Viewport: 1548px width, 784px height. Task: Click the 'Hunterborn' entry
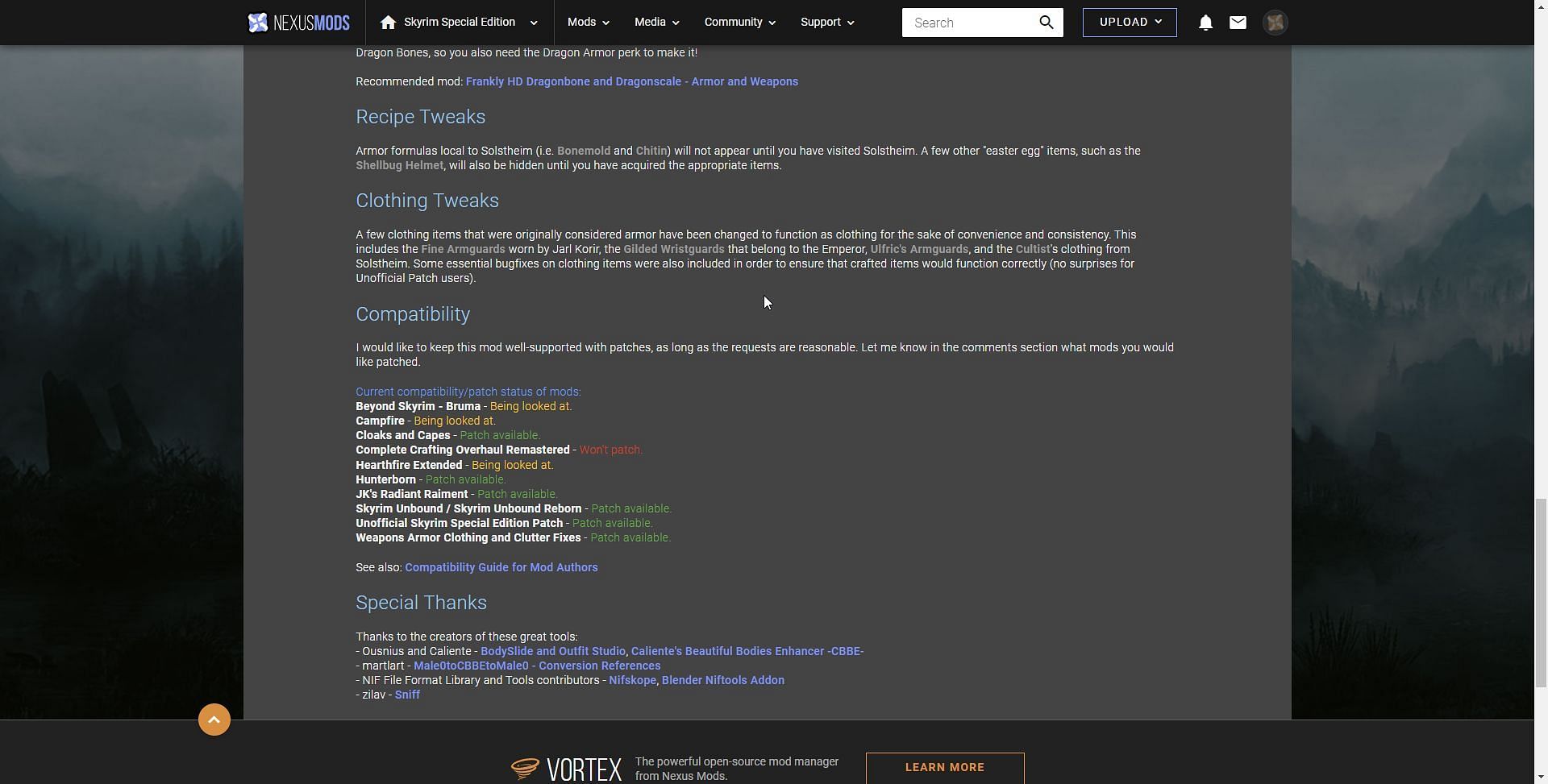(385, 479)
